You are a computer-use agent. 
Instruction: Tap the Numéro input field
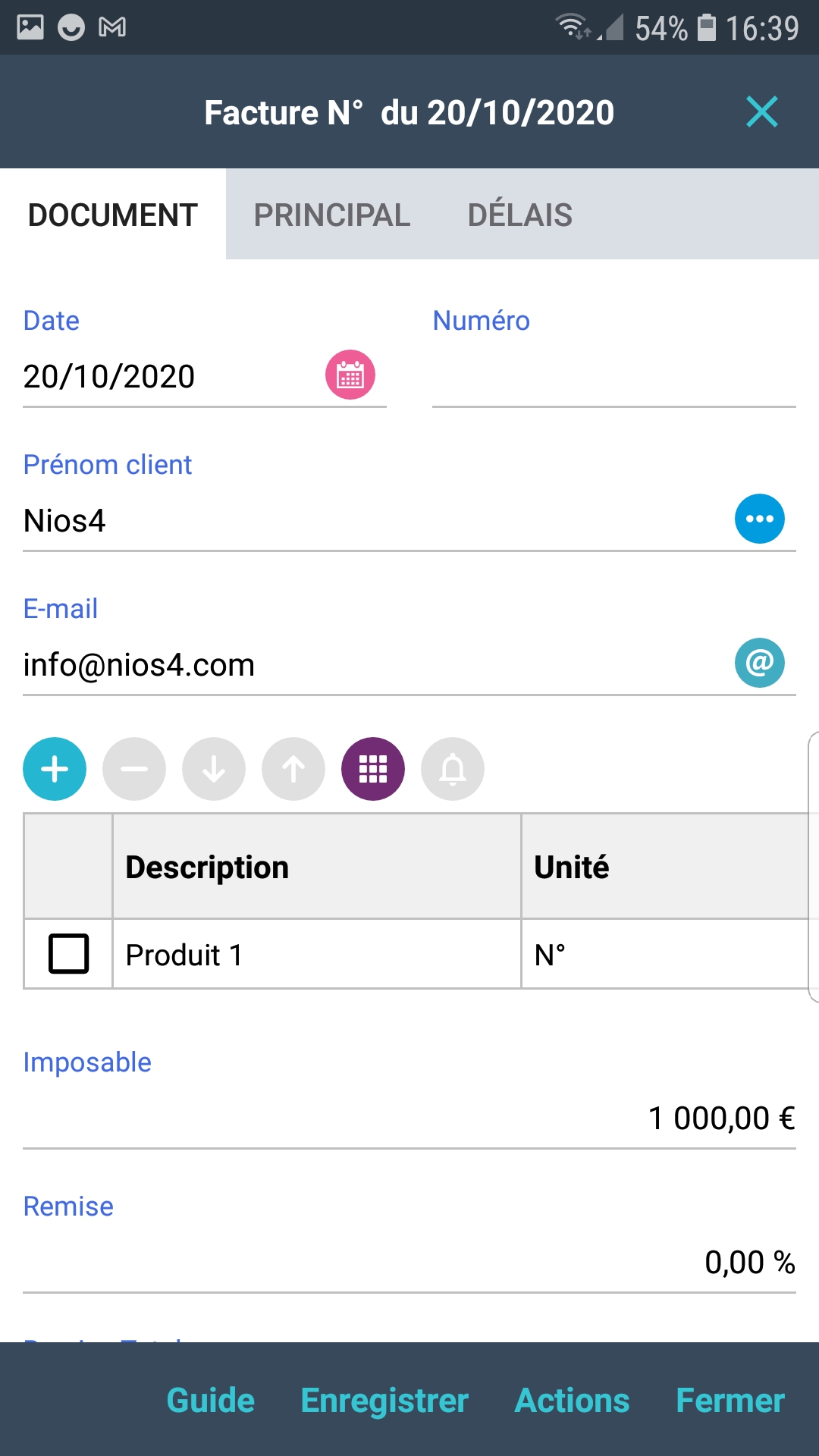click(x=613, y=378)
